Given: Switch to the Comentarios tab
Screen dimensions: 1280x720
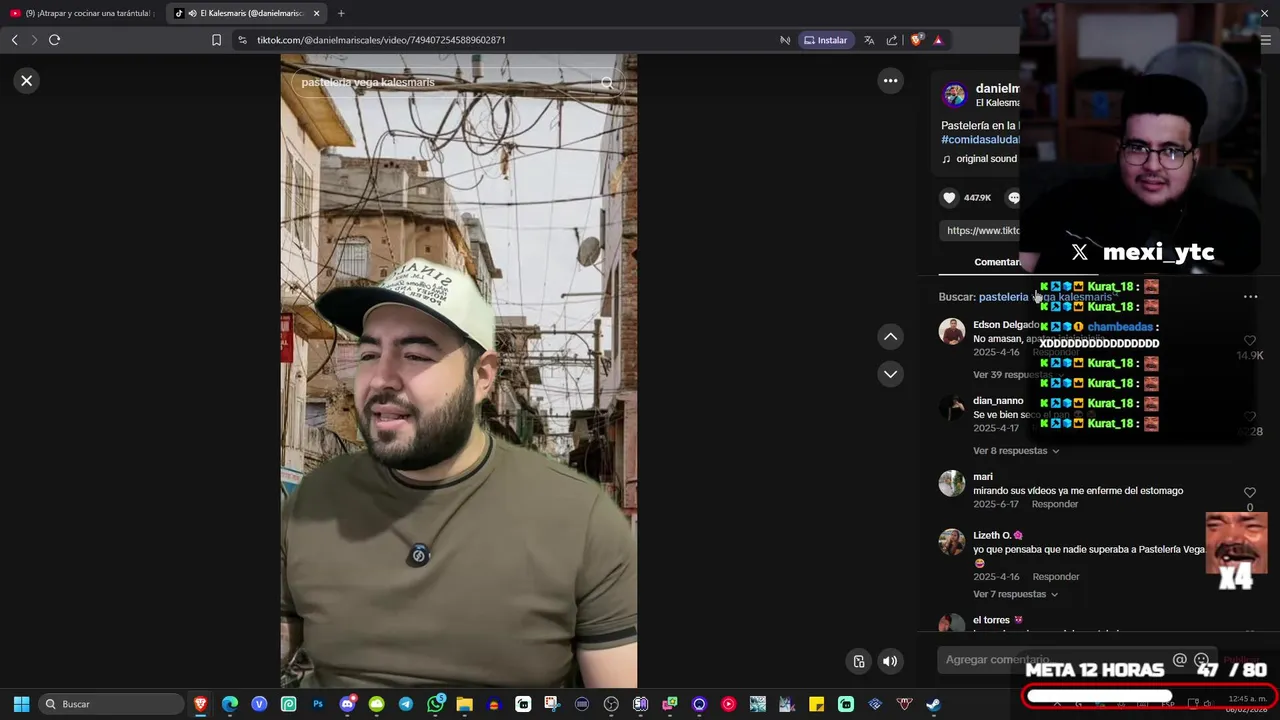Looking at the screenshot, I should pyautogui.click(x=996, y=262).
